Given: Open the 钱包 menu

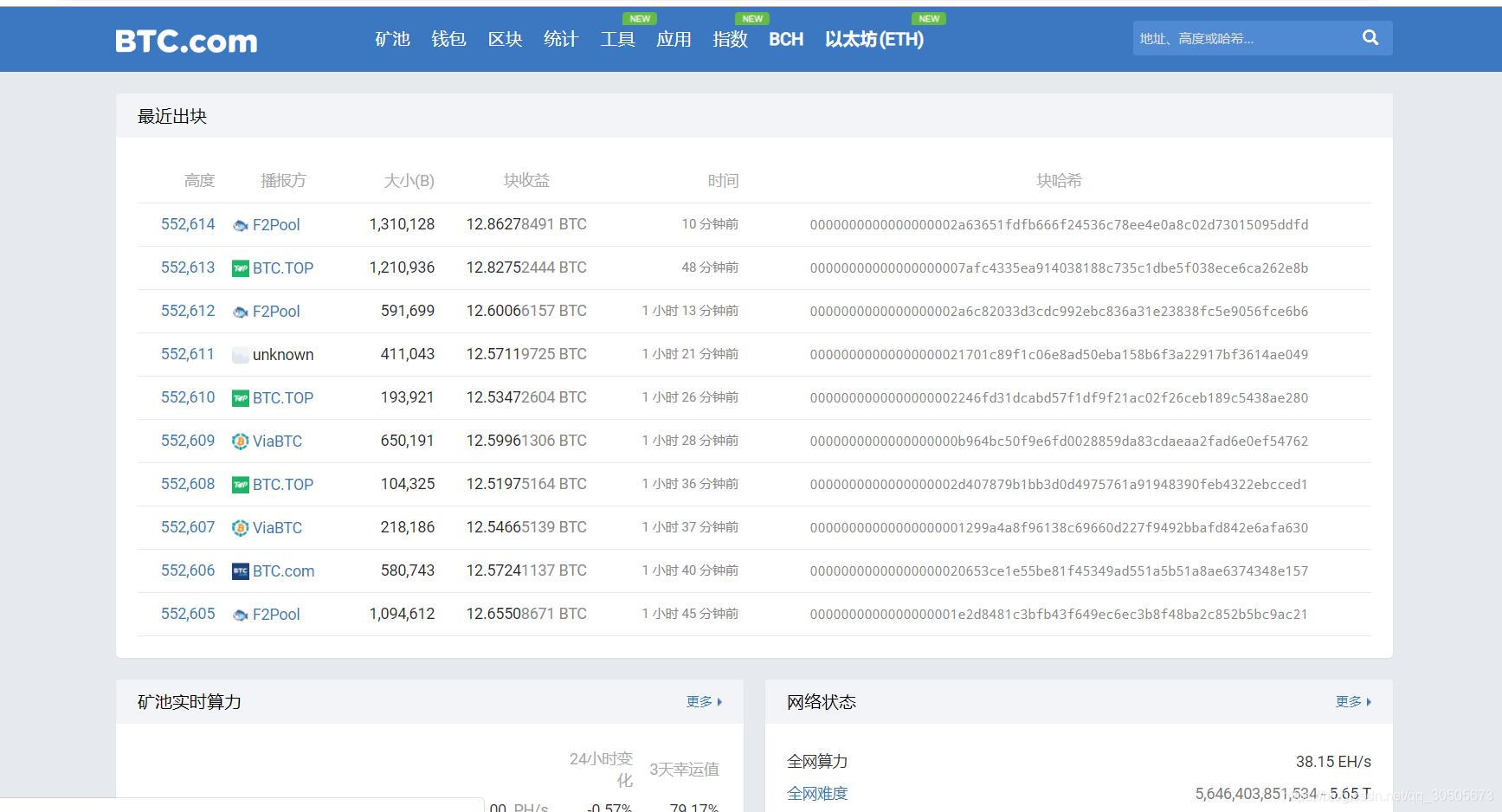Looking at the screenshot, I should (x=448, y=39).
